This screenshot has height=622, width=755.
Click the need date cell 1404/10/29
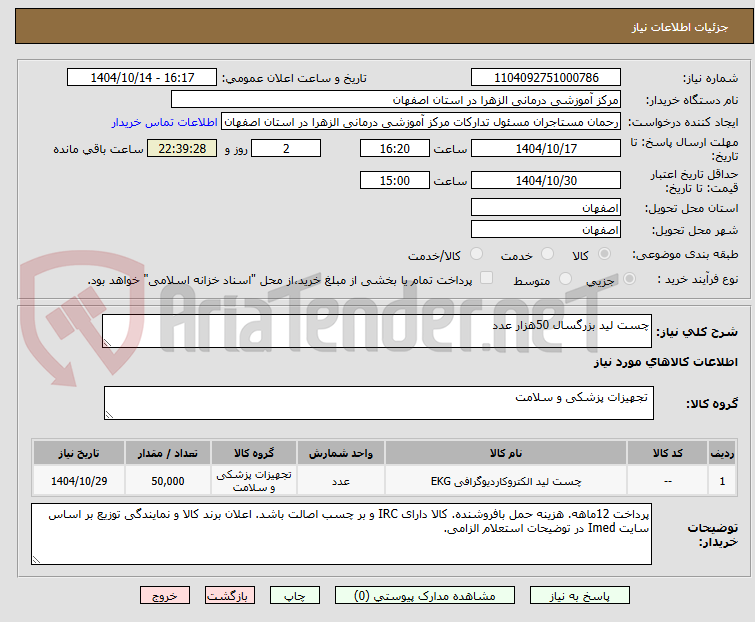coord(79,480)
